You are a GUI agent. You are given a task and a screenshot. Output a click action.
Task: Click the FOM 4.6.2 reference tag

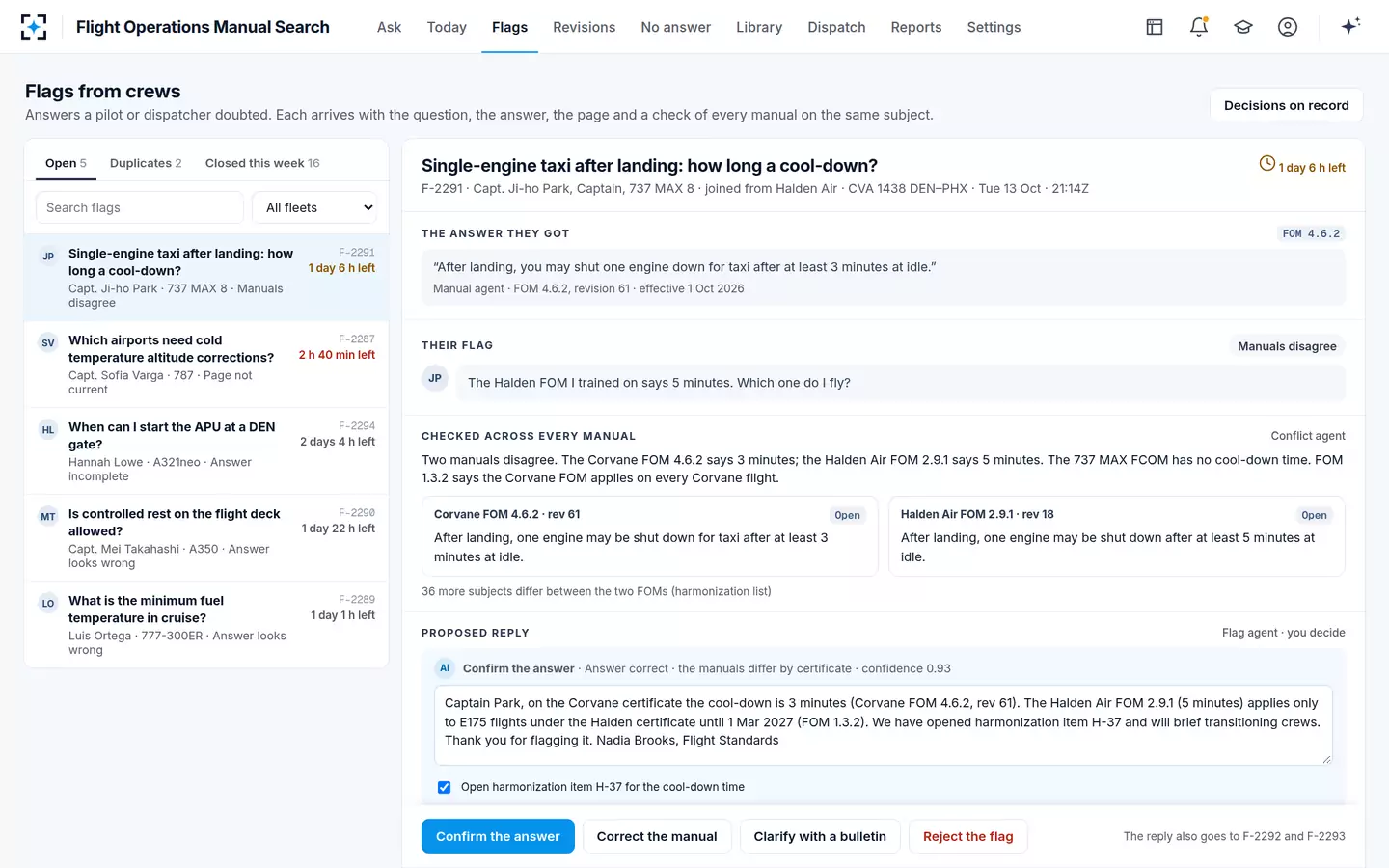(1311, 233)
